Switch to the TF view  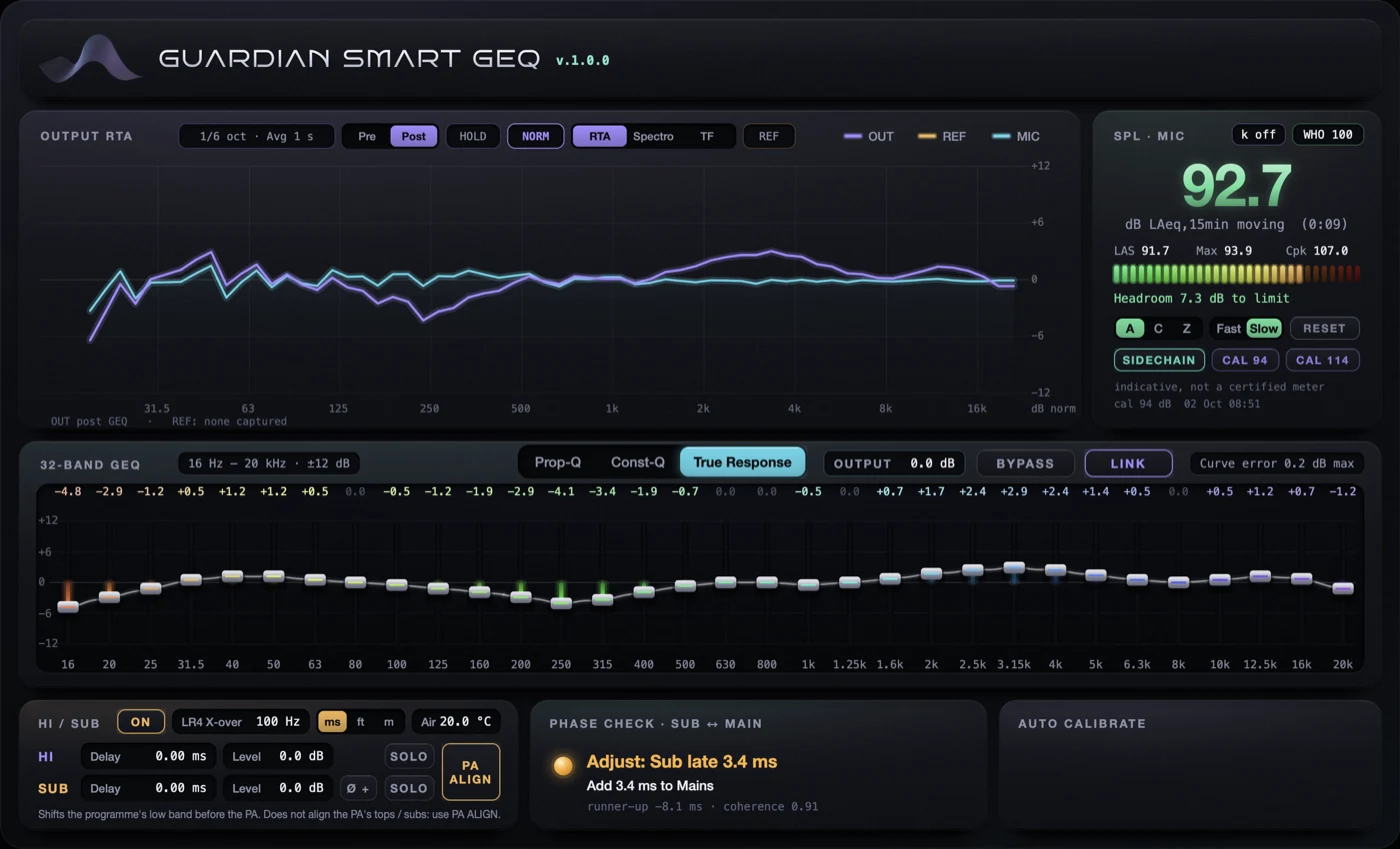coord(707,136)
